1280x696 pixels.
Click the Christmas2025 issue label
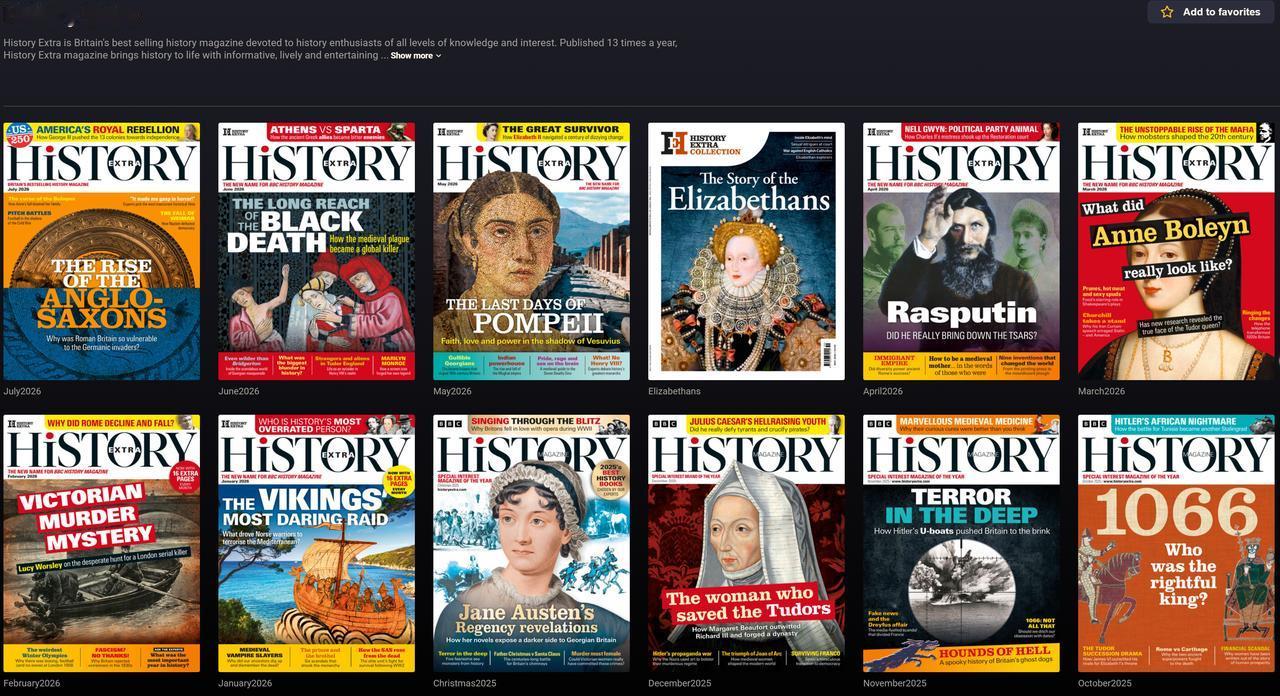pos(464,683)
